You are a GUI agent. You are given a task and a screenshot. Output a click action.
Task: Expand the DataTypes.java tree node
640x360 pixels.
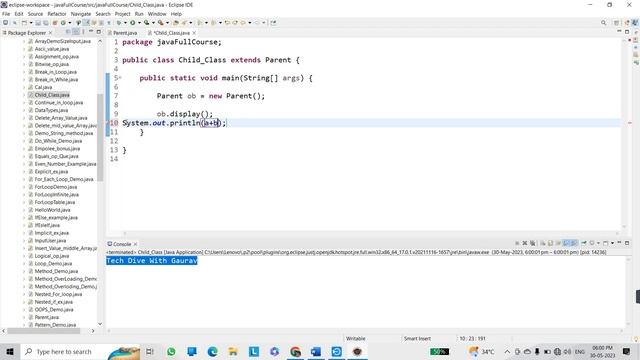(x=24, y=110)
